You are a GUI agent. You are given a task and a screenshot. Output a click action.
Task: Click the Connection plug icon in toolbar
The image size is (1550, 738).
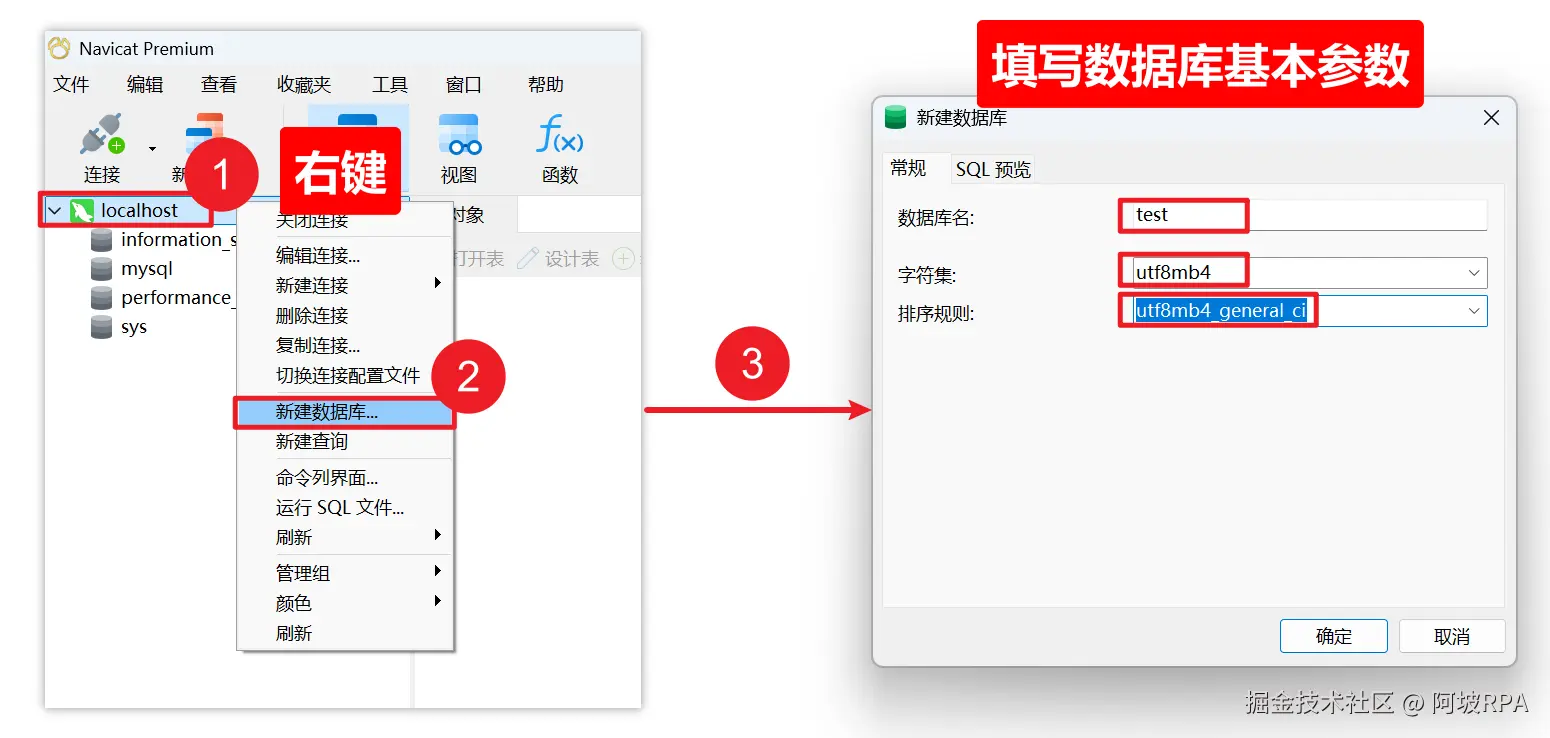click(102, 134)
